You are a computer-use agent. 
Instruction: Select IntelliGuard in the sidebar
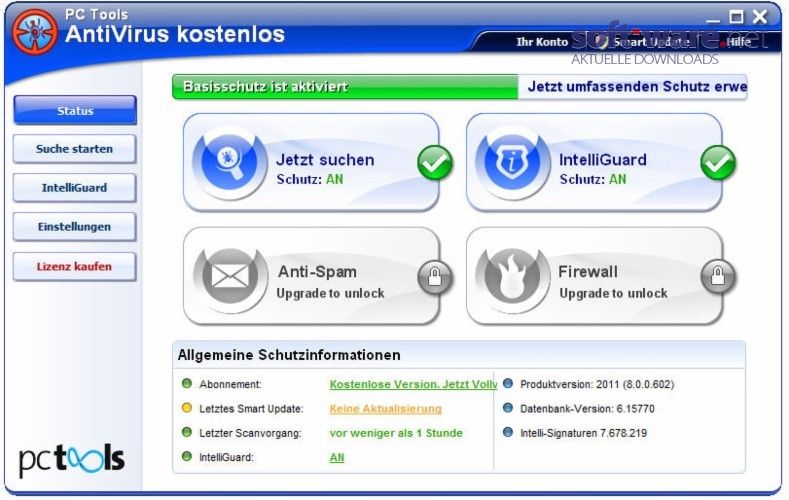coord(74,188)
